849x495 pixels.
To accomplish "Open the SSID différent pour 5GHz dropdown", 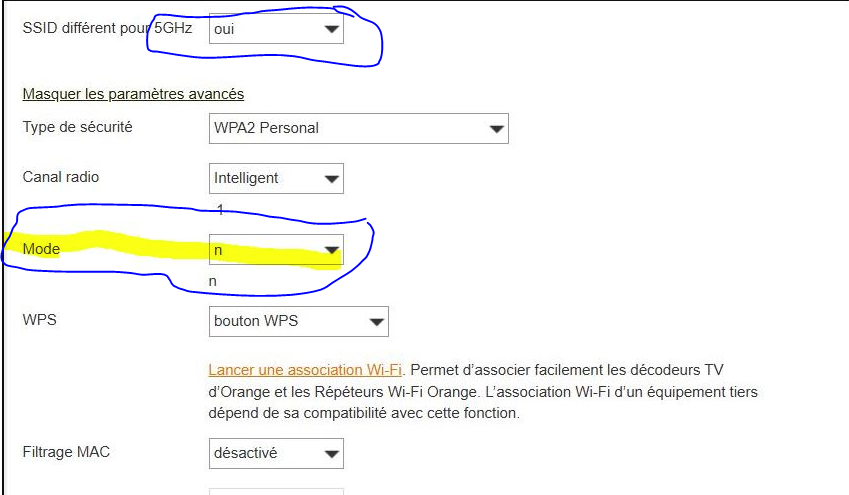I will pos(275,30).
